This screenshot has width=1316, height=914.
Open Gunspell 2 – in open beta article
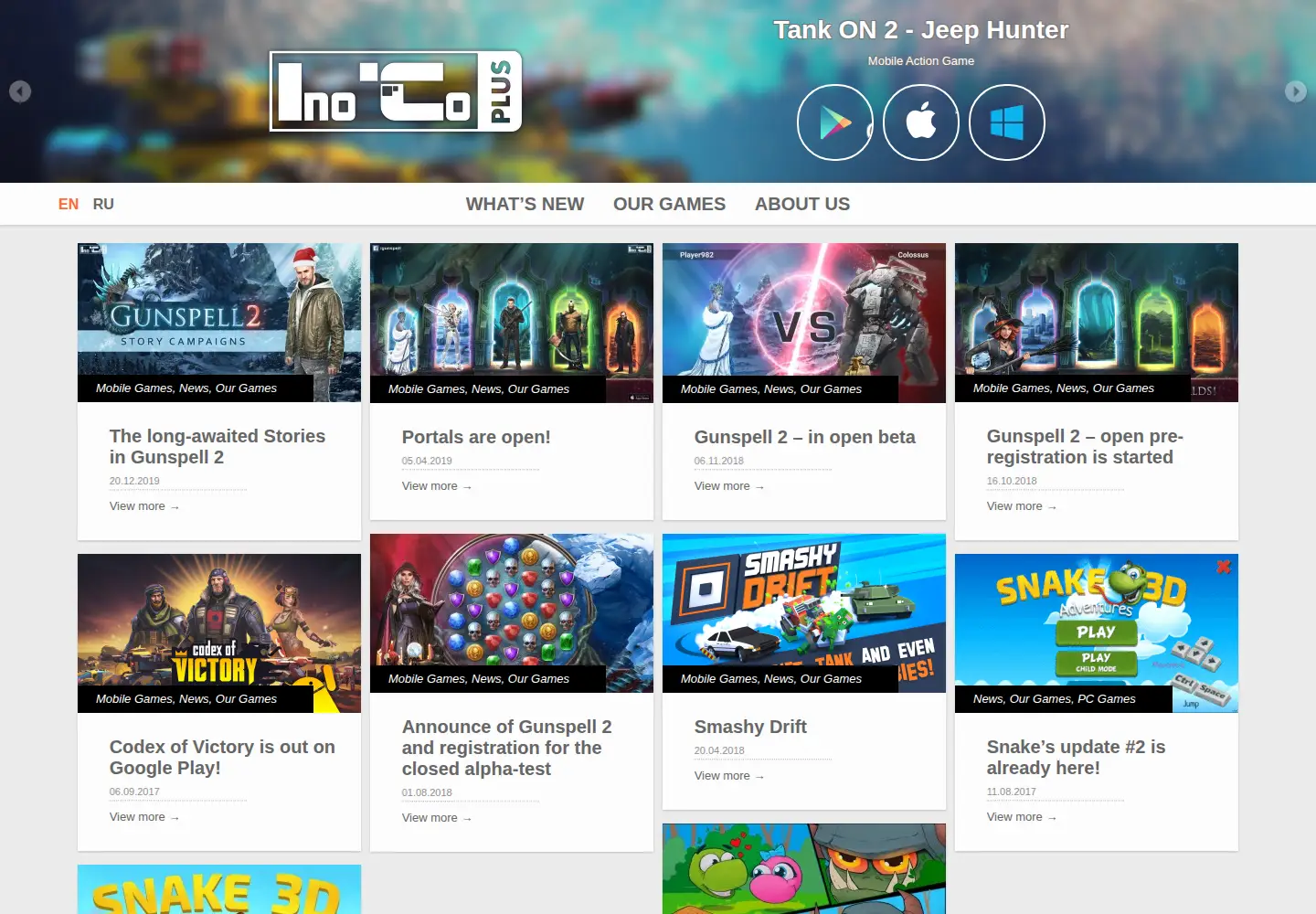(804, 437)
